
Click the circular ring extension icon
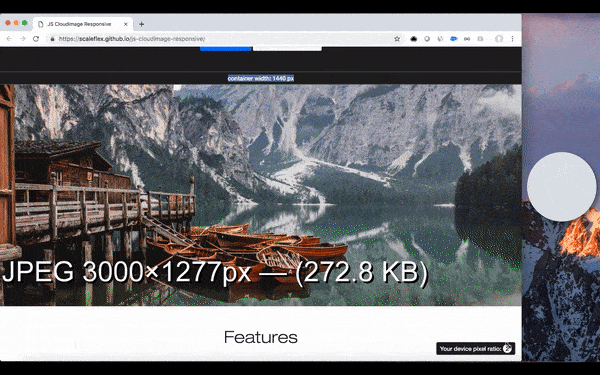427,39
